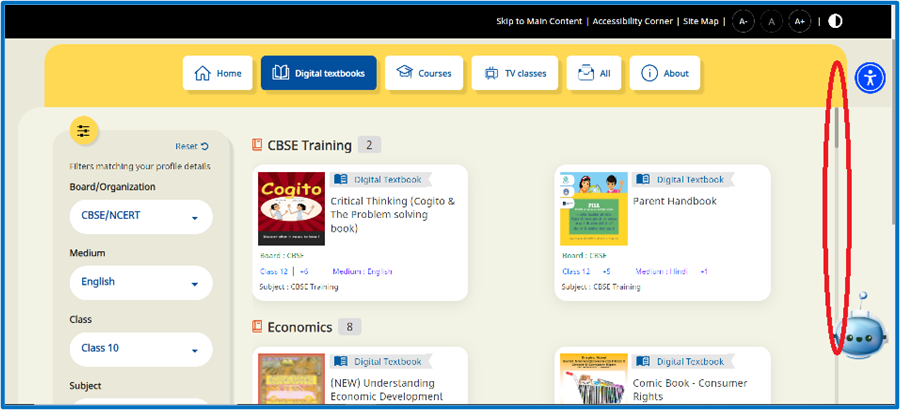Open the Cogito Critical Thinking book thumbnail
The image size is (900, 410).
291,209
